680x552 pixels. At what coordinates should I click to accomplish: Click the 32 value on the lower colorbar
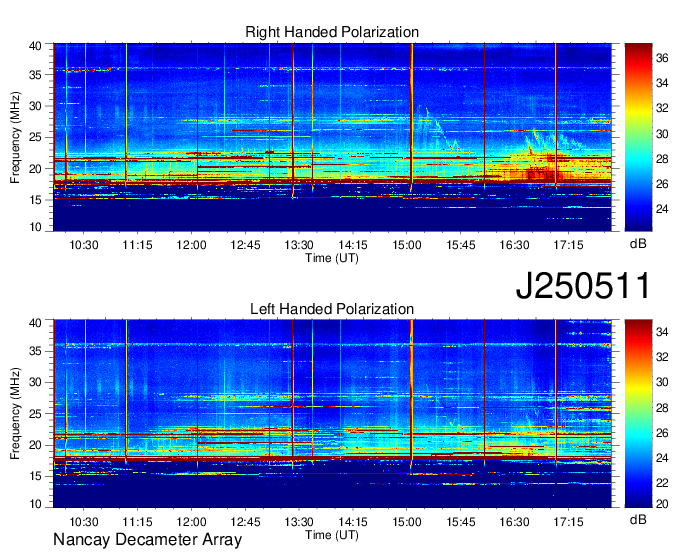(662, 357)
